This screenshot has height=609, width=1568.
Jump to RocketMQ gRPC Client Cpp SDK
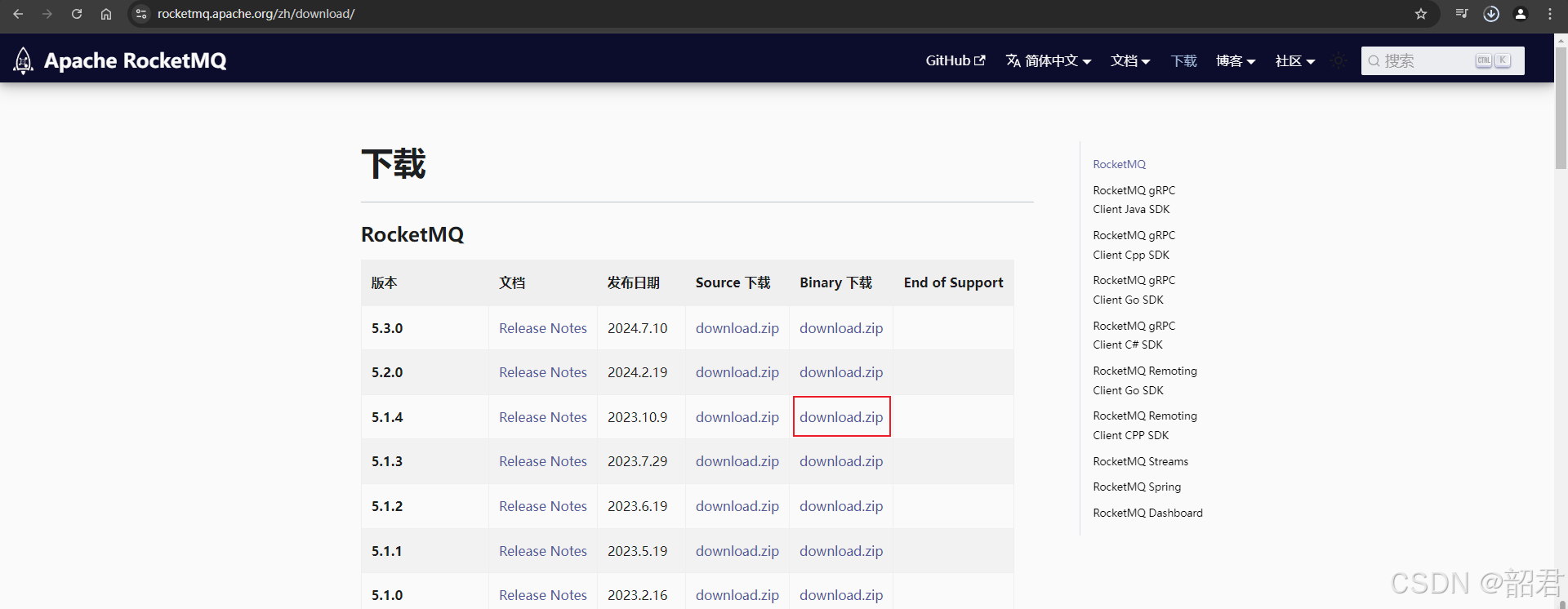tap(1134, 245)
